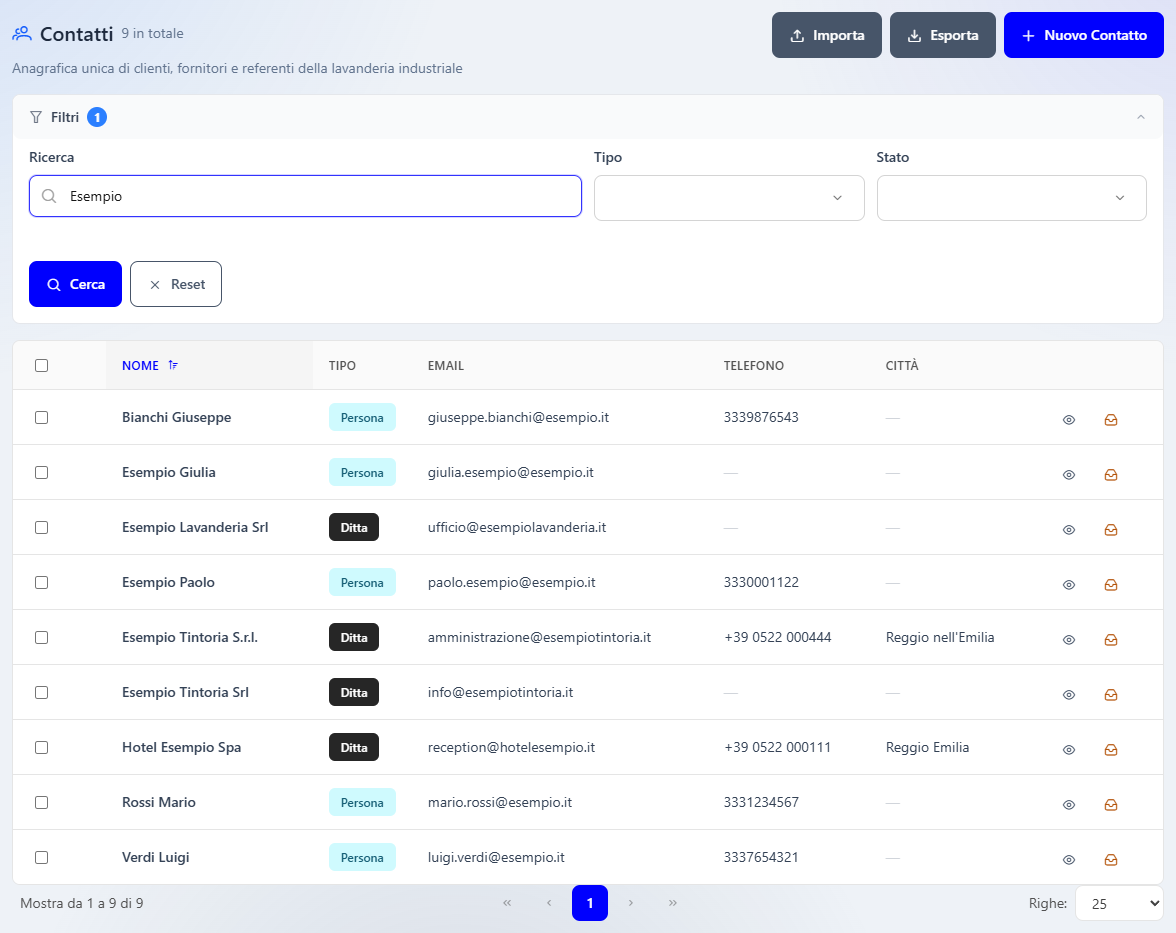Open the Stato filter dropdown
This screenshot has height=933, width=1176.
[x=1011, y=198]
